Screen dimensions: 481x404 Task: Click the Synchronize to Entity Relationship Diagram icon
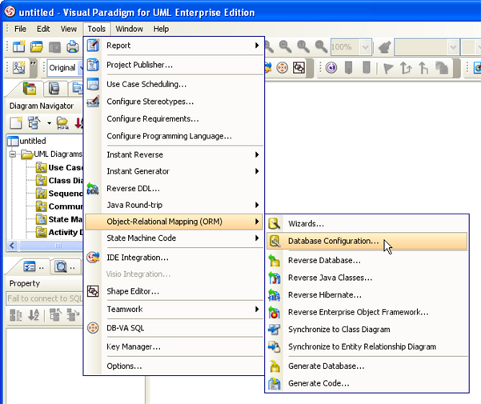(274, 347)
